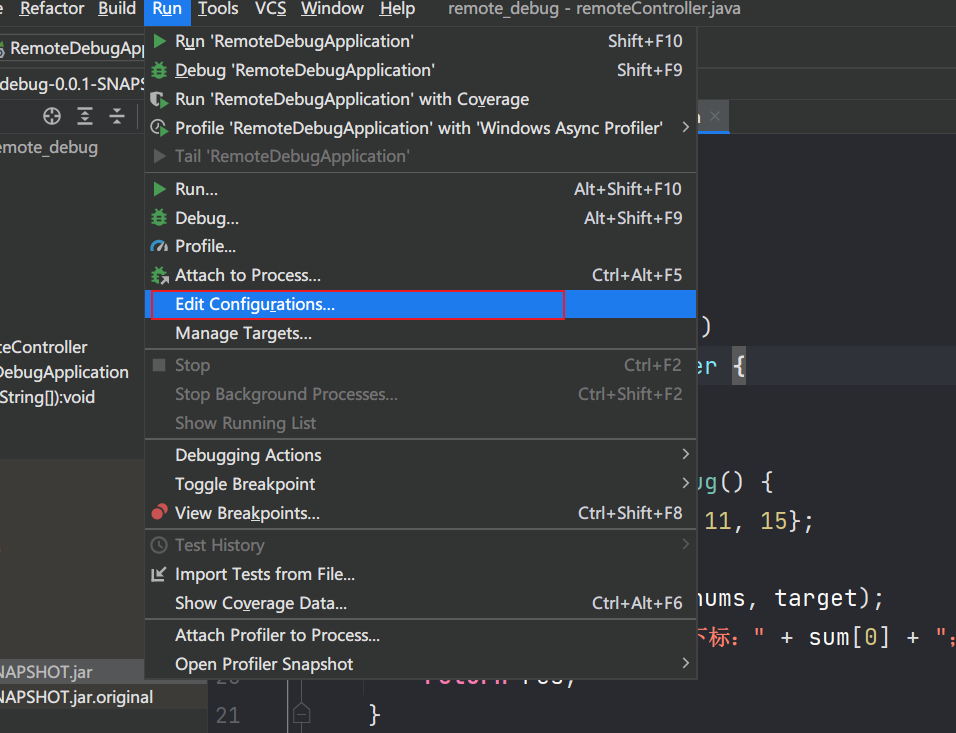Select the SNAPSHOT.jar.original file in tree
This screenshot has width=956, height=733.
point(76,697)
